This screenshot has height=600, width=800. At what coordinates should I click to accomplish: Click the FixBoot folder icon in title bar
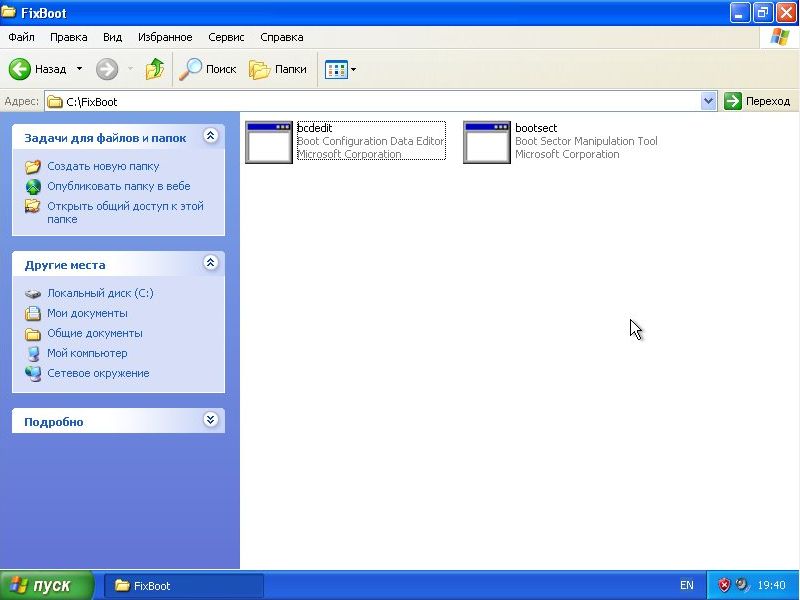coord(9,12)
